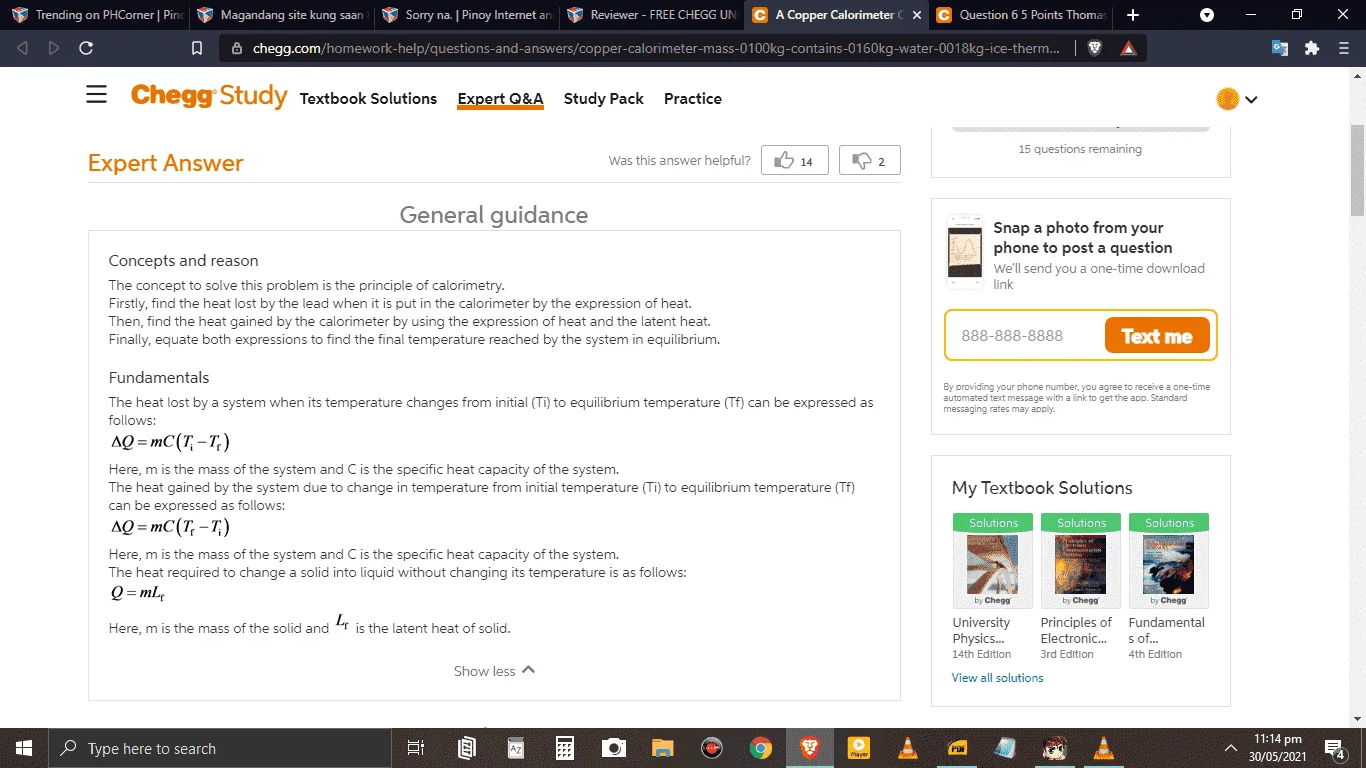This screenshot has width=1366, height=768.
Task: Collapse answer with Show less chevron
Action: coord(495,671)
